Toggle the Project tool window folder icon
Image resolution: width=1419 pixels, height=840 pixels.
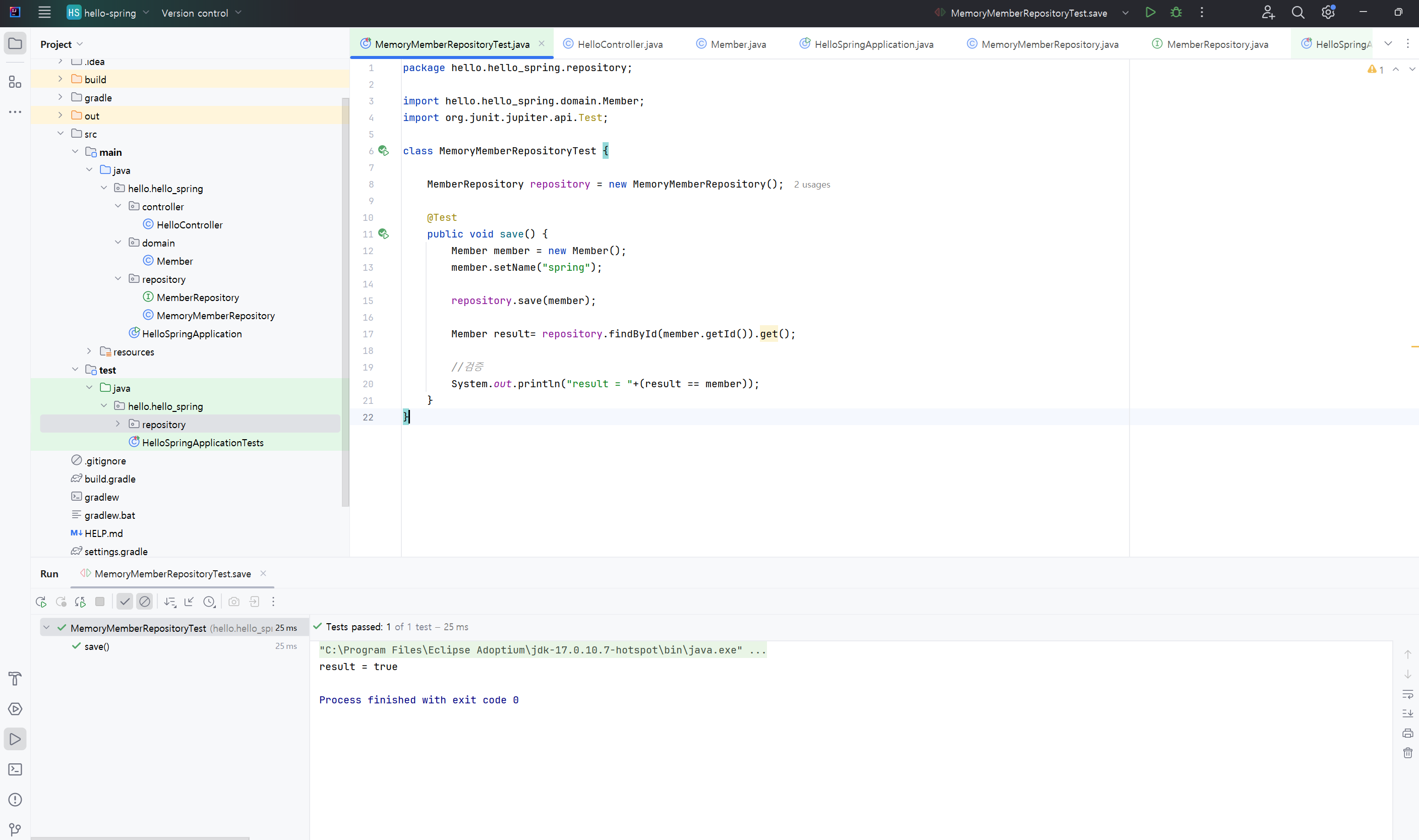pyautogui.click(x=15, y=43)
